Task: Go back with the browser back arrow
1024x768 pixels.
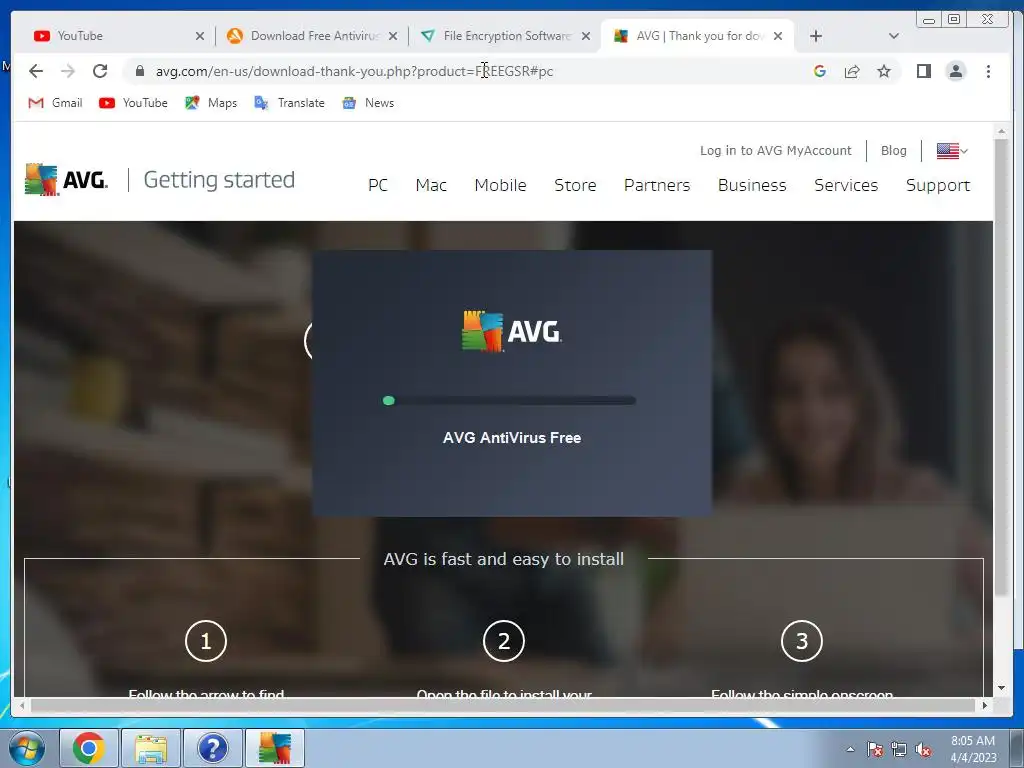Action: click(x=36, y=71)
